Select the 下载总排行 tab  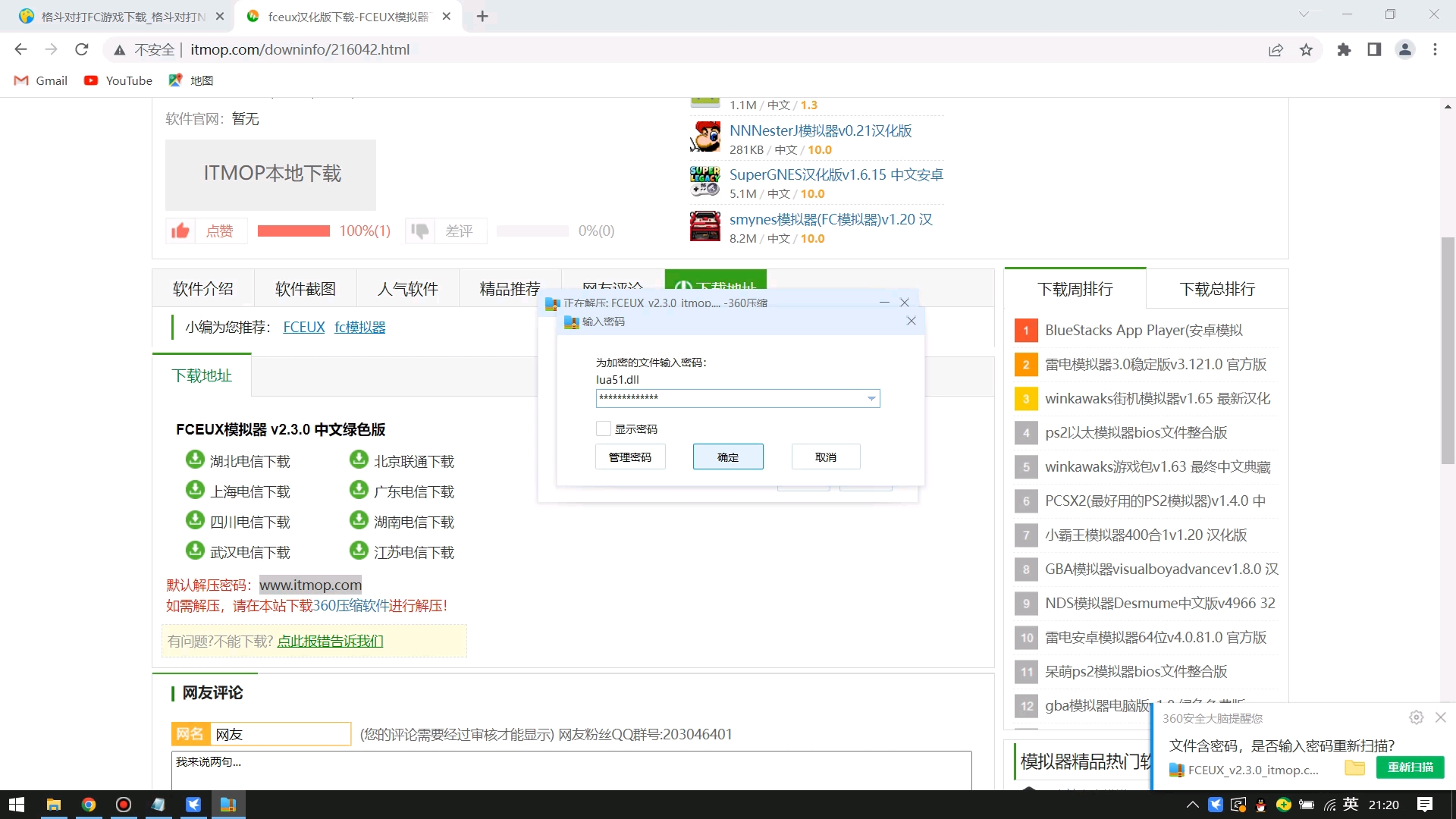pyautogui.click(x=1217, y=288)
